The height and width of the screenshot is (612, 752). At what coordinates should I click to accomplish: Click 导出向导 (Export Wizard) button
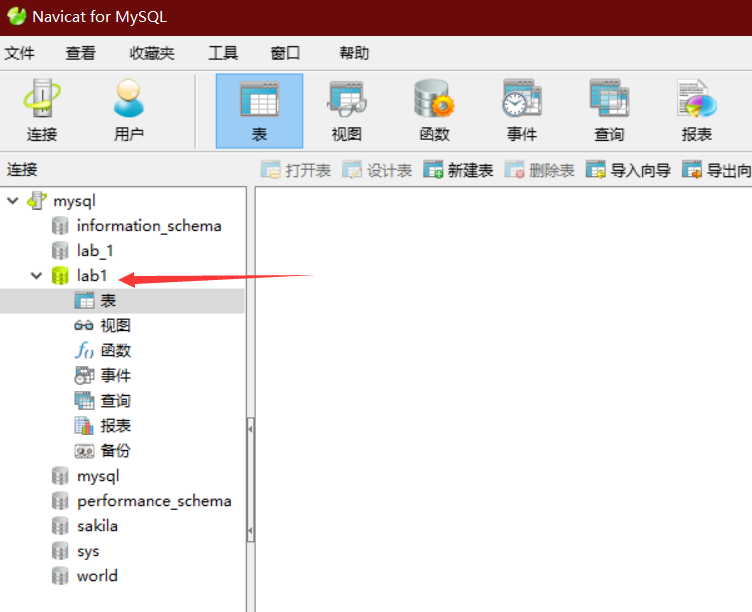(717, 170)
